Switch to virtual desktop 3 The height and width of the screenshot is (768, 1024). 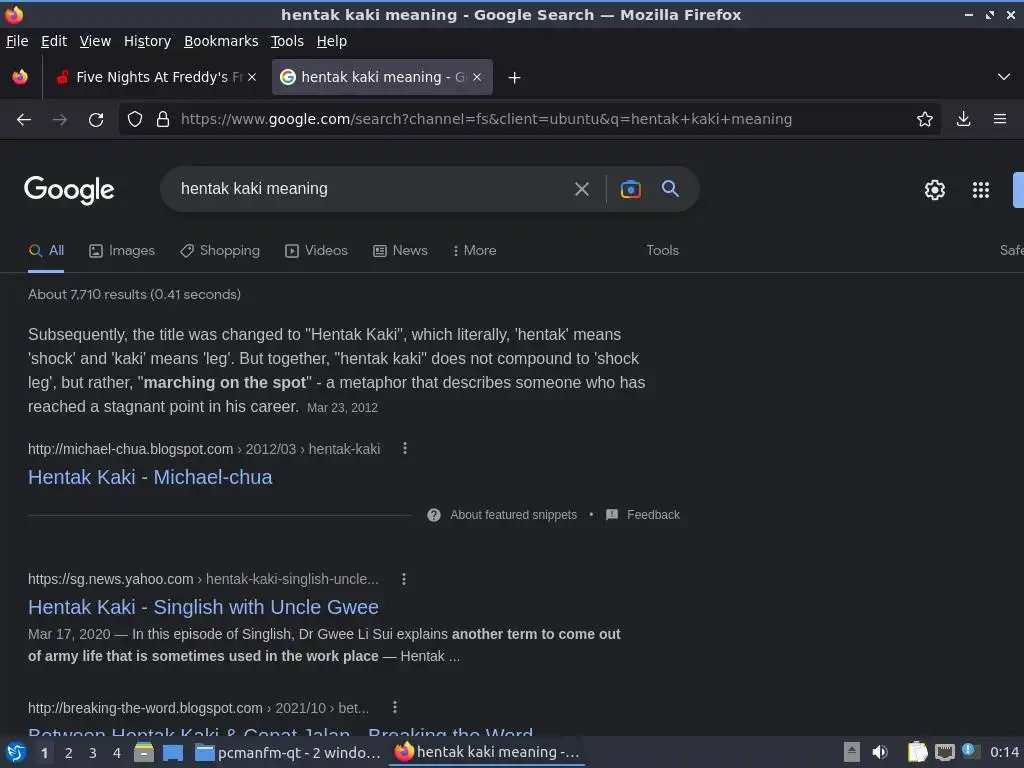pyautogui.click(x=93, y=753)
